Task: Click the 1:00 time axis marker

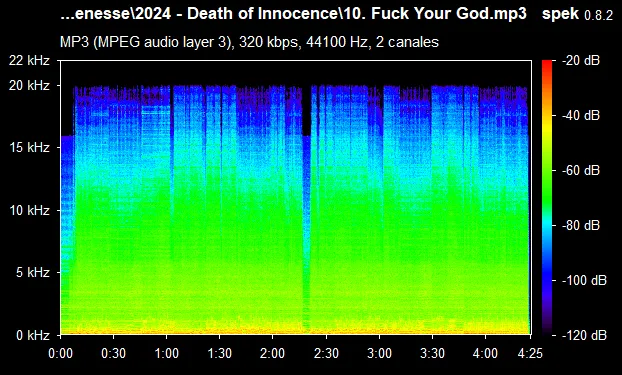Action: 167,353
